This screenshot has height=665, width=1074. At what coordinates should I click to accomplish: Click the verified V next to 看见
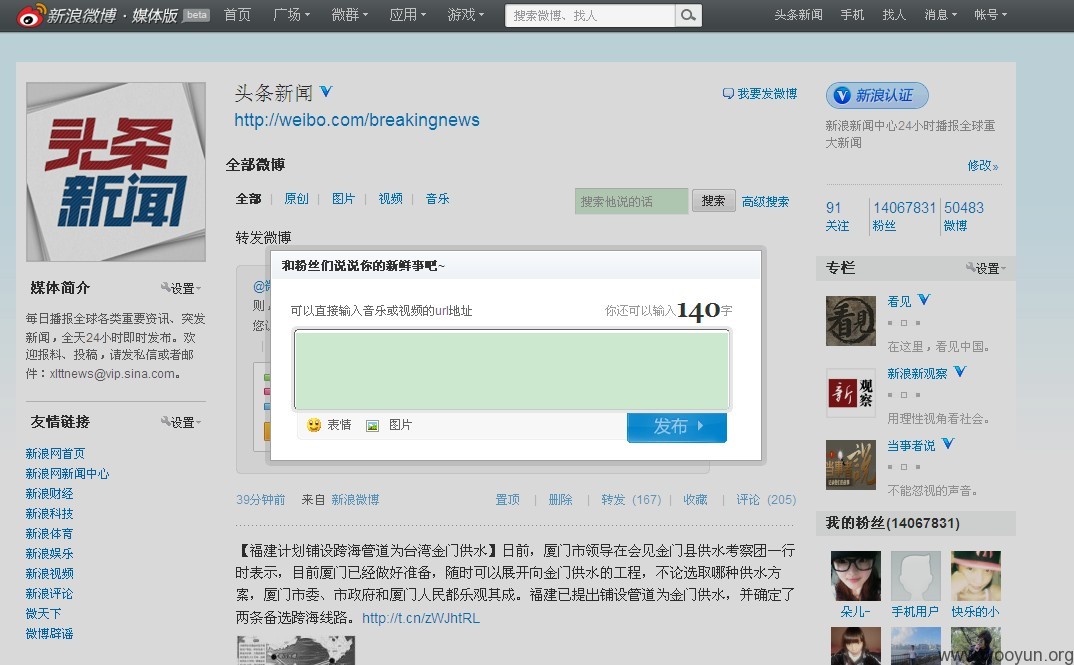[x=924, y=299]
